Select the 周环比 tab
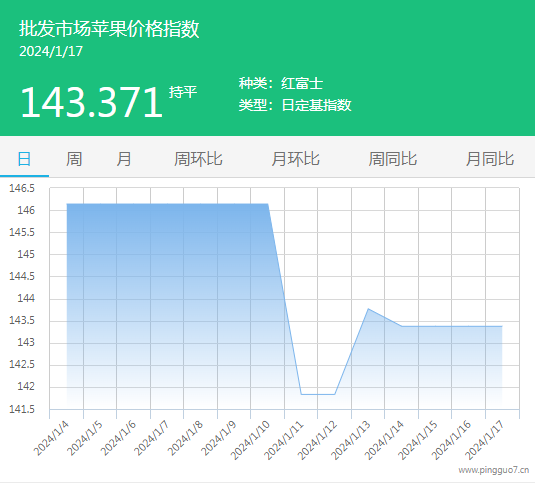 (x=198, y=159)
